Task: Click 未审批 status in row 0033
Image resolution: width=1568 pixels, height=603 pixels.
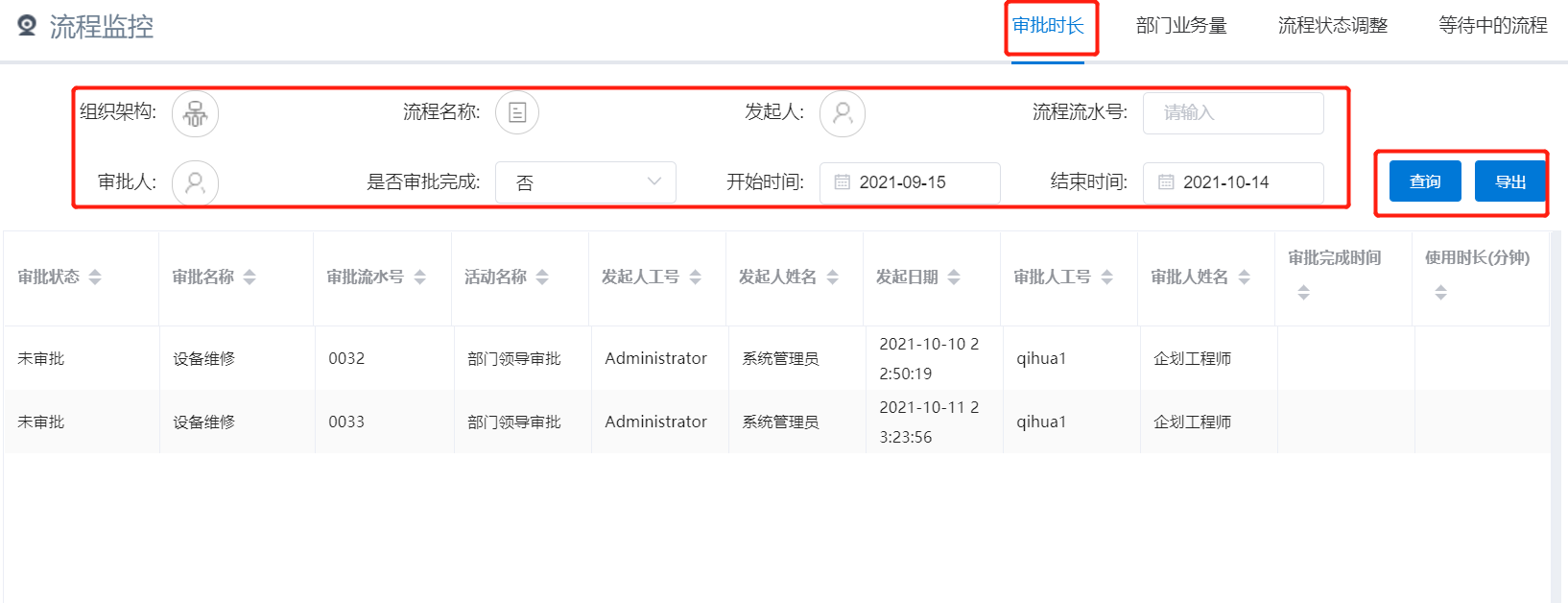Action: tap(41, 422)
